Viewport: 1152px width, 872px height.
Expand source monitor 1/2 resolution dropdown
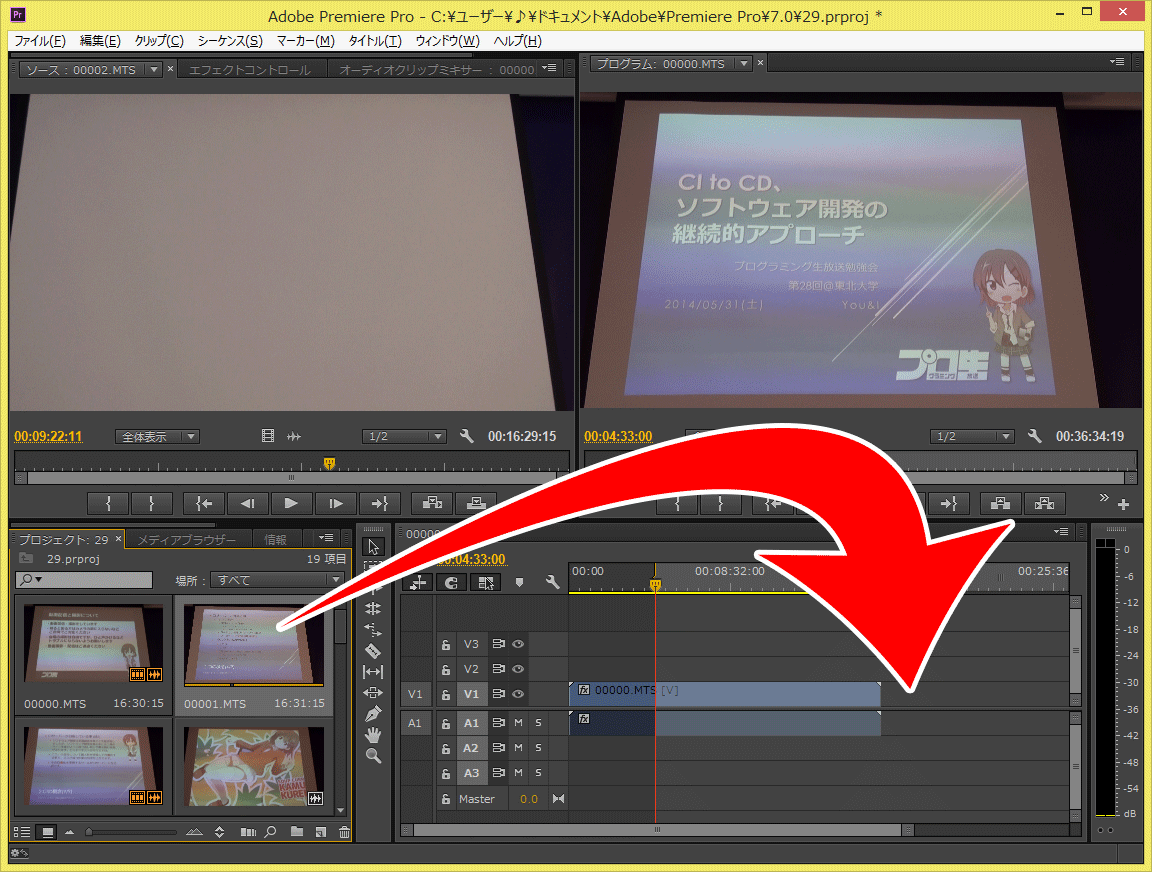tap(404, 437)
